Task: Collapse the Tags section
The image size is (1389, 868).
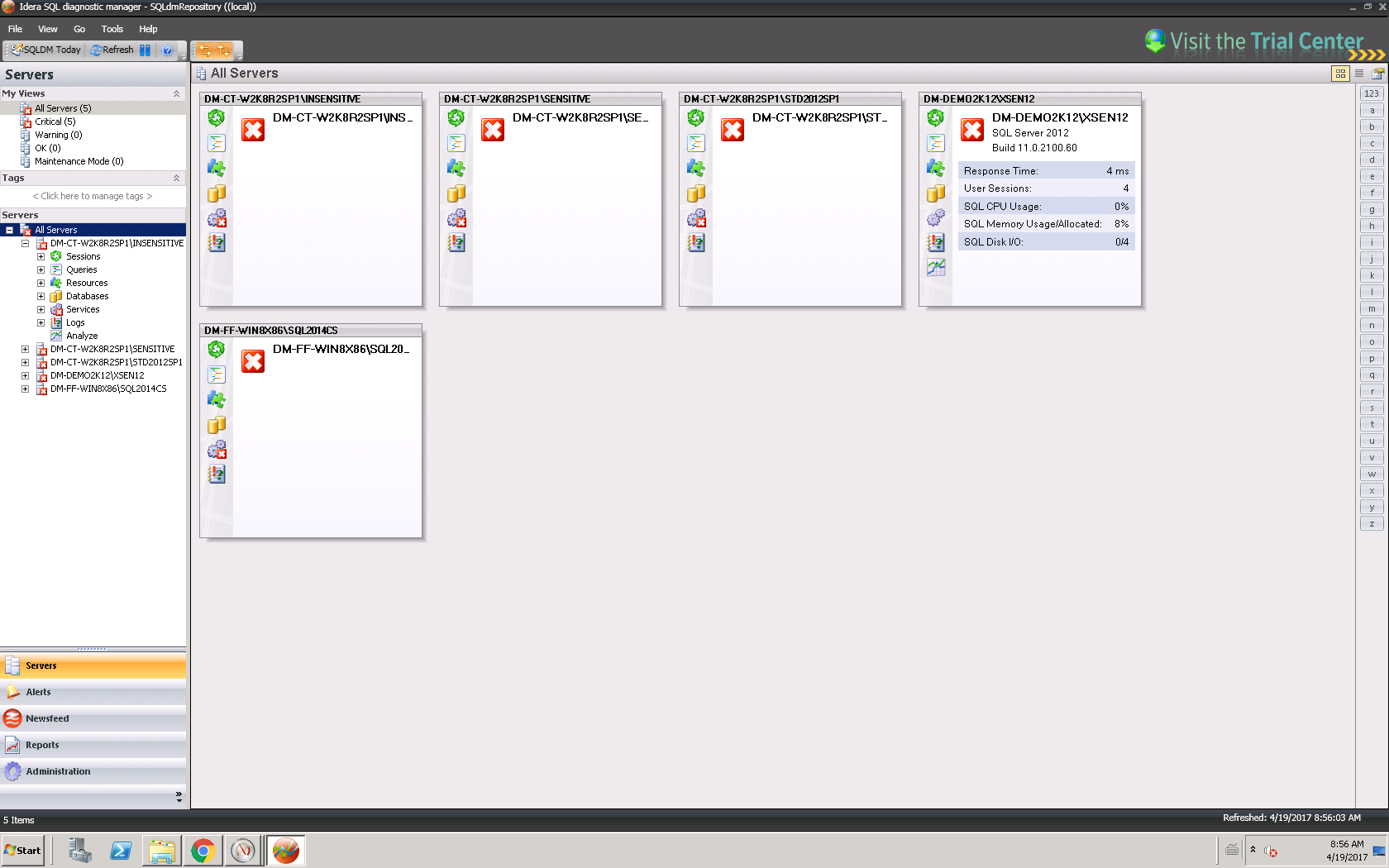Action: (x=176, y=179)
